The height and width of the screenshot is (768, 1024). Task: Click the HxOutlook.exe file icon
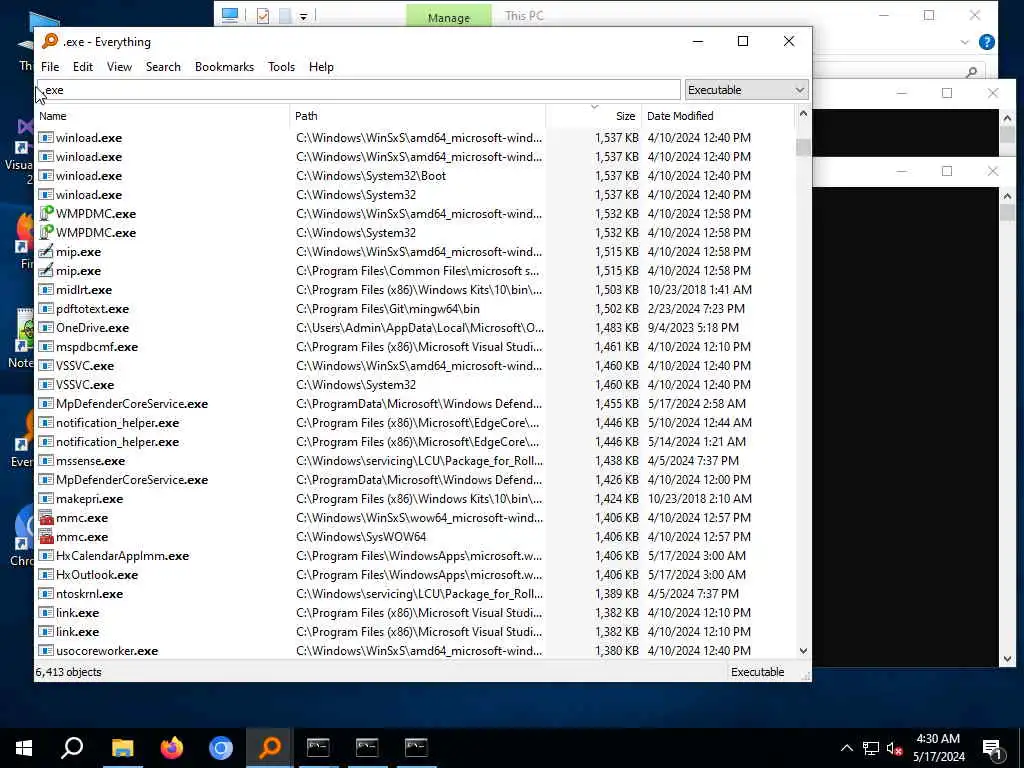click(x=46, y=575)
